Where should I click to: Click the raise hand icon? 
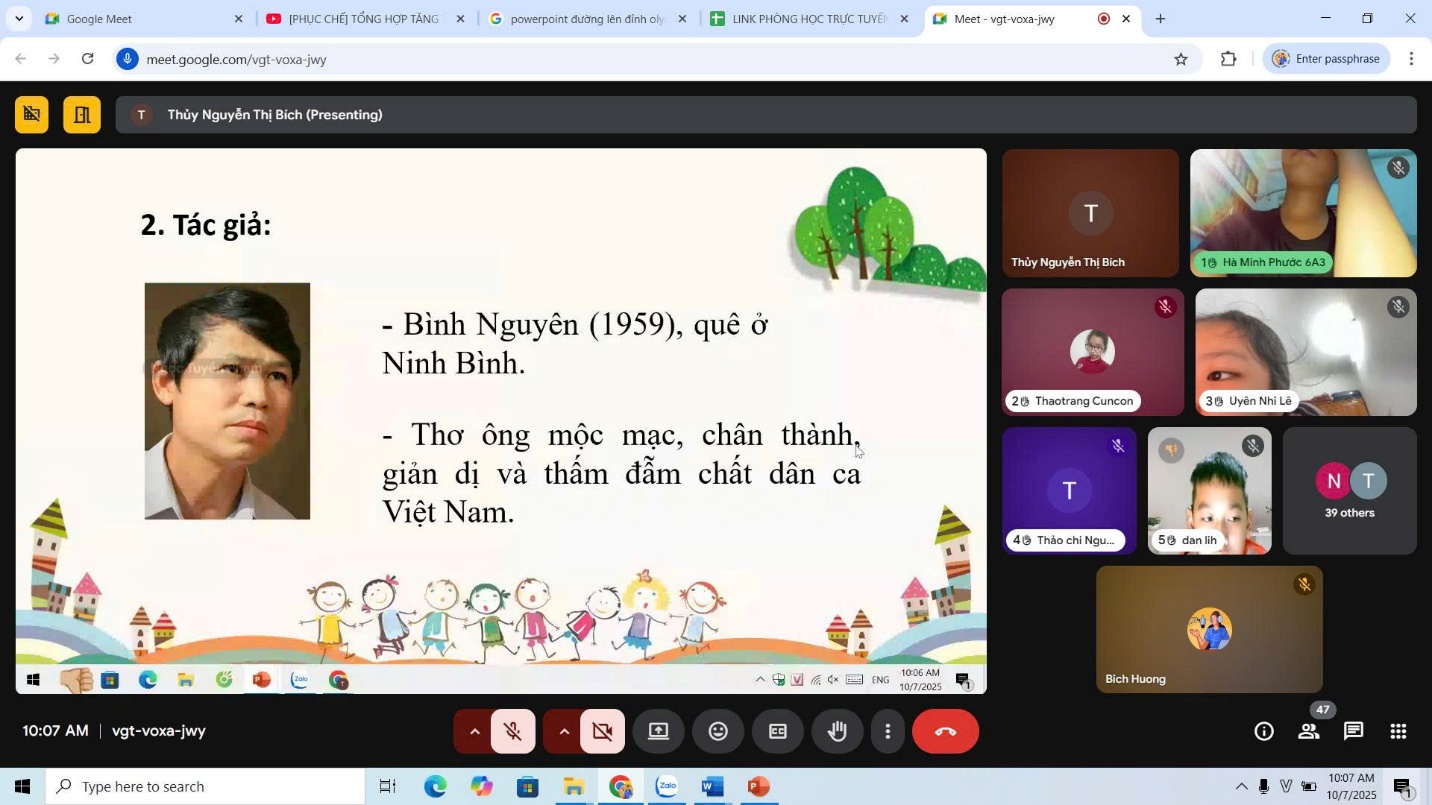coord(837,731)
